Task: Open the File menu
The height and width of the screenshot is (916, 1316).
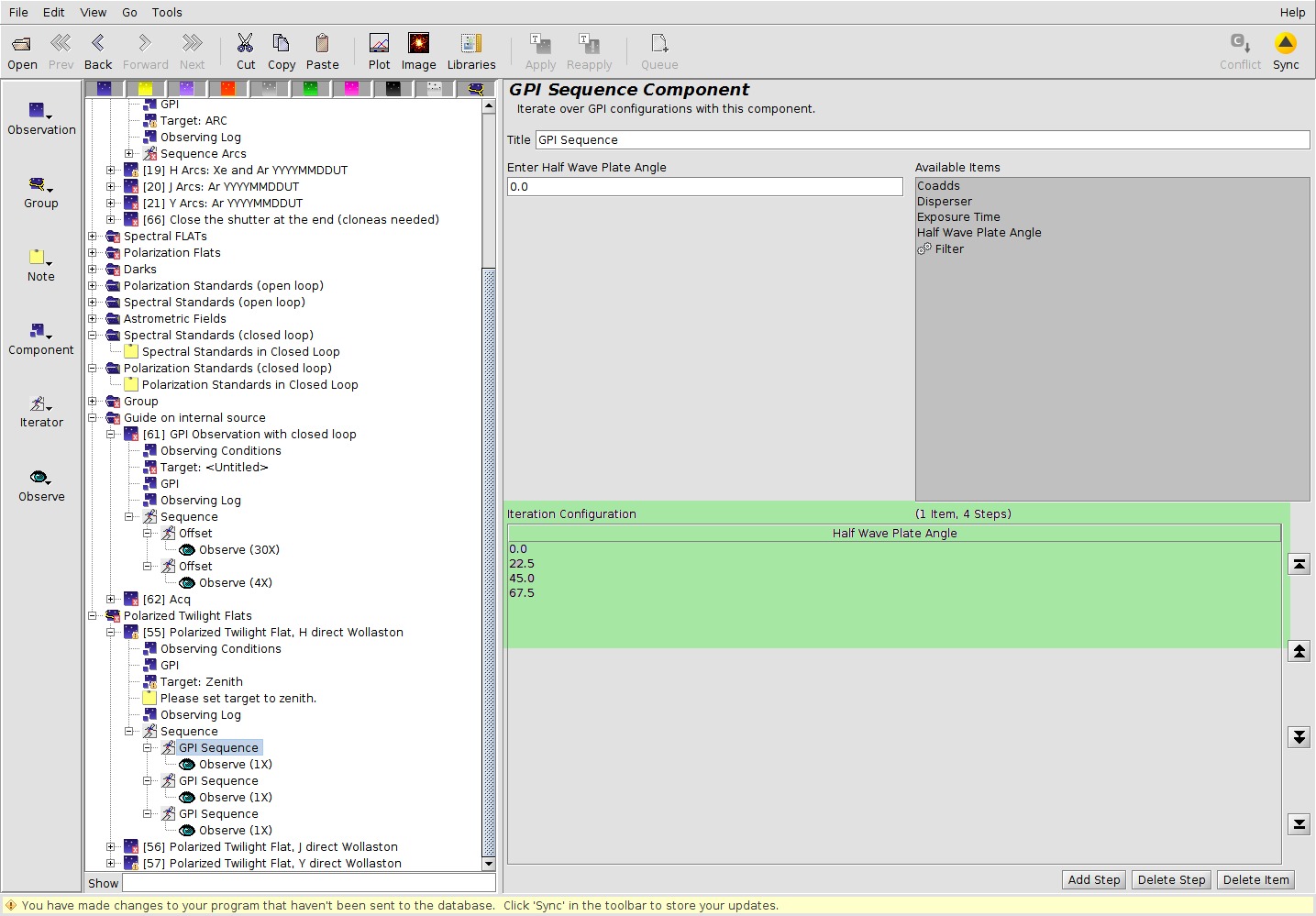Action: click(x=18, y=12)
